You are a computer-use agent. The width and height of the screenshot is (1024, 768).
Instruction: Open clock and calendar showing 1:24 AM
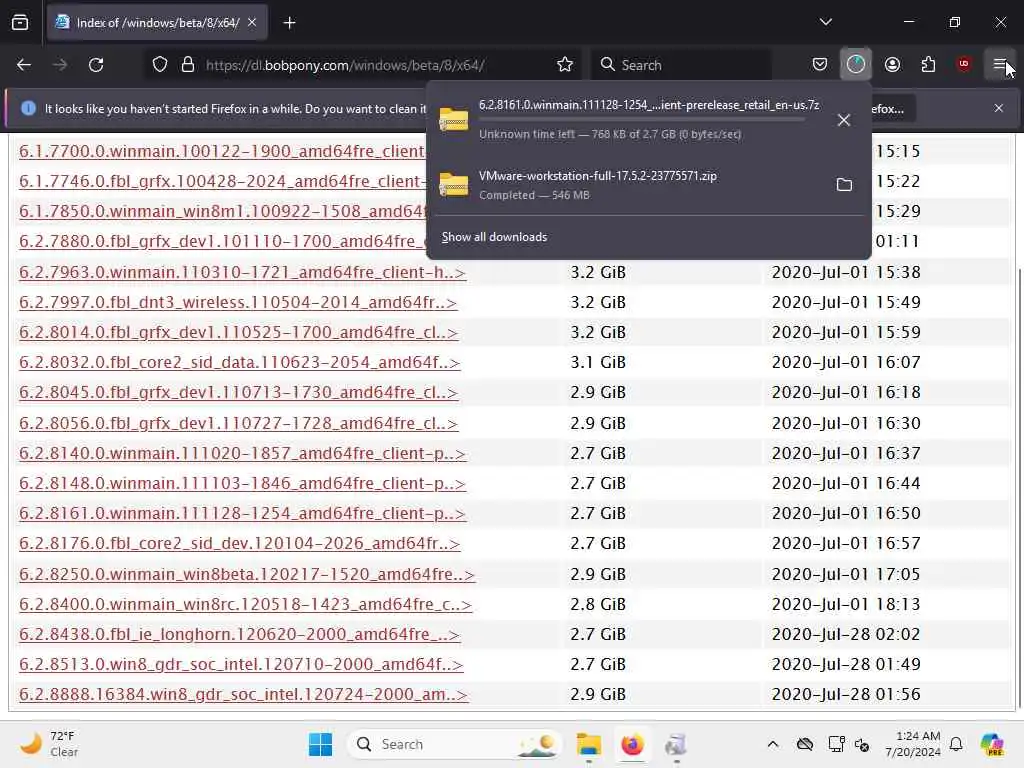click(x=912, y=744)
